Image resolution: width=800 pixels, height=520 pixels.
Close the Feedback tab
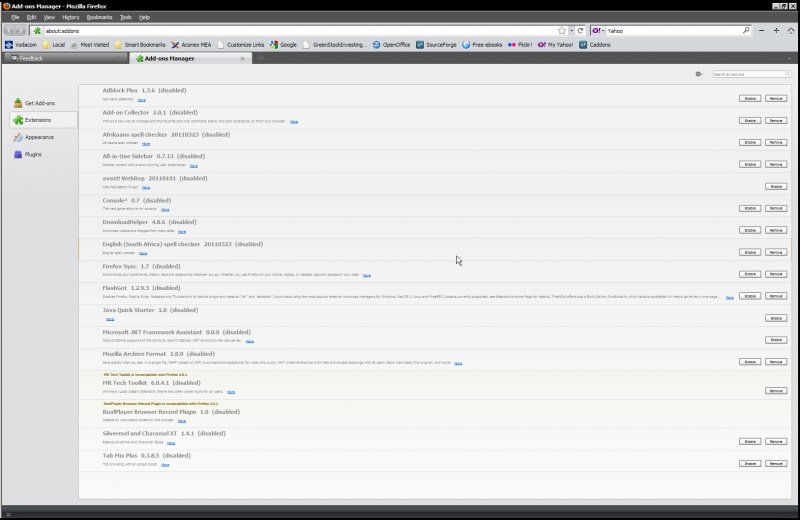click(x=117, y=59)
